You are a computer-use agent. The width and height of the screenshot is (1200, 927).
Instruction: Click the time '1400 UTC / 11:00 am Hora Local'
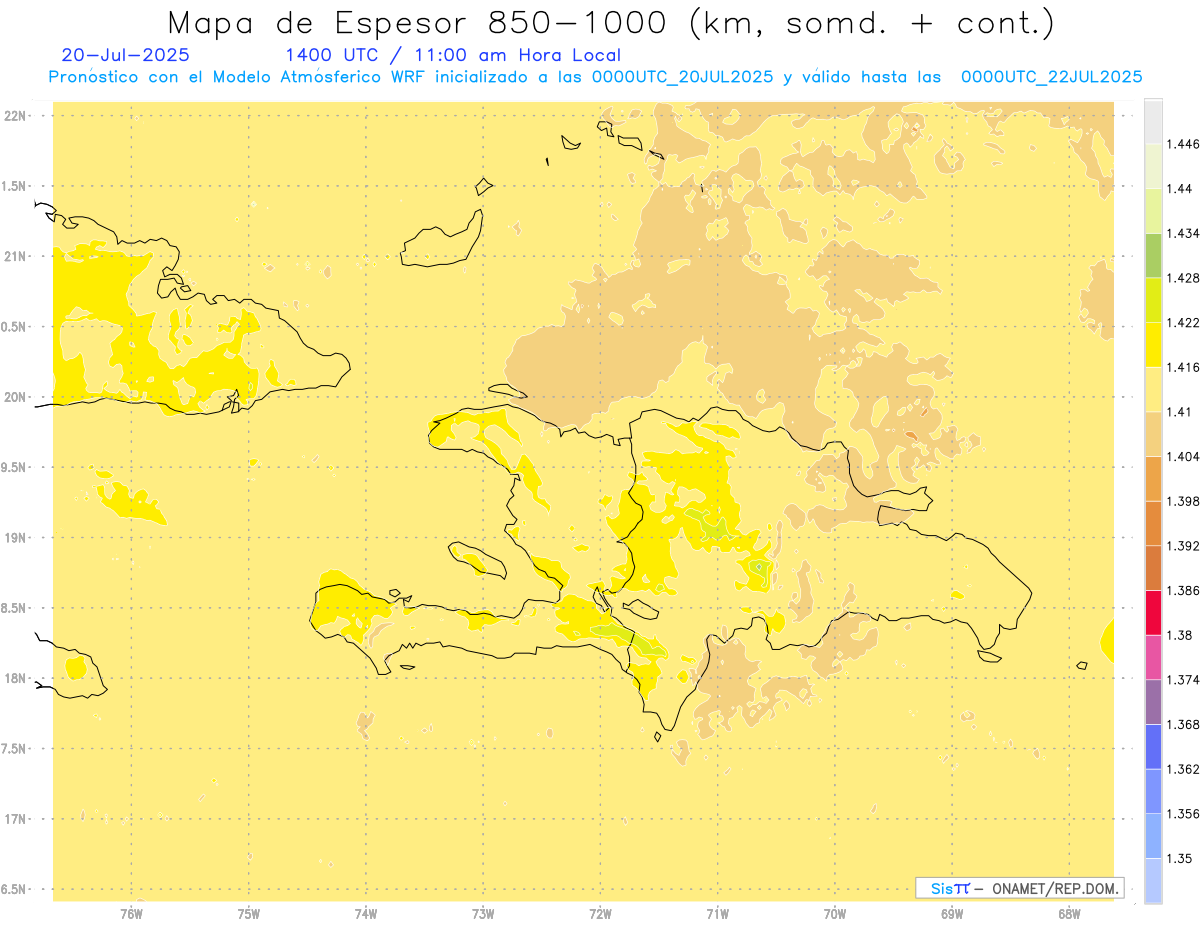(453, 55)
